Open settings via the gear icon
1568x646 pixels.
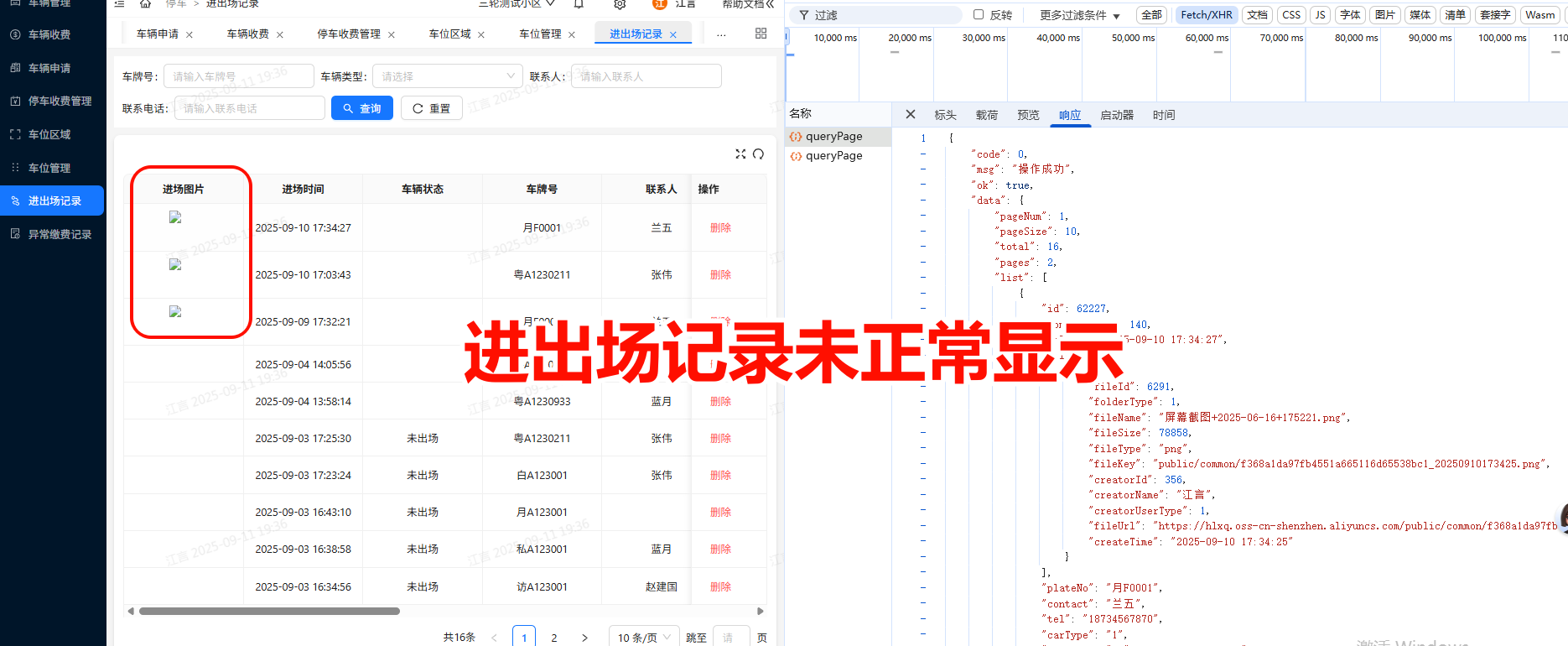[620, 3]
